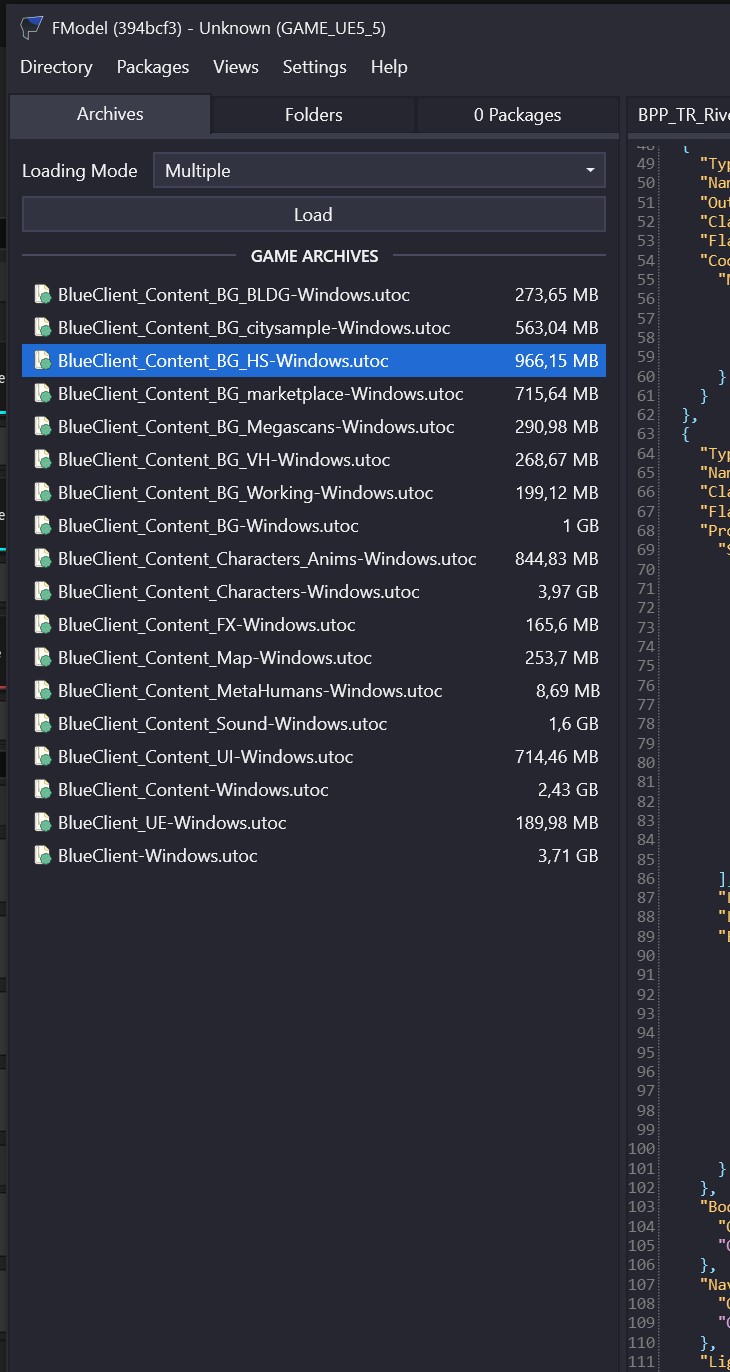Image resolution: width=730 pixels, height=1372 pixels.
Task: Select BlueClient_Content_BG-Windows.utoc archive name
Action: coord(208,526)
